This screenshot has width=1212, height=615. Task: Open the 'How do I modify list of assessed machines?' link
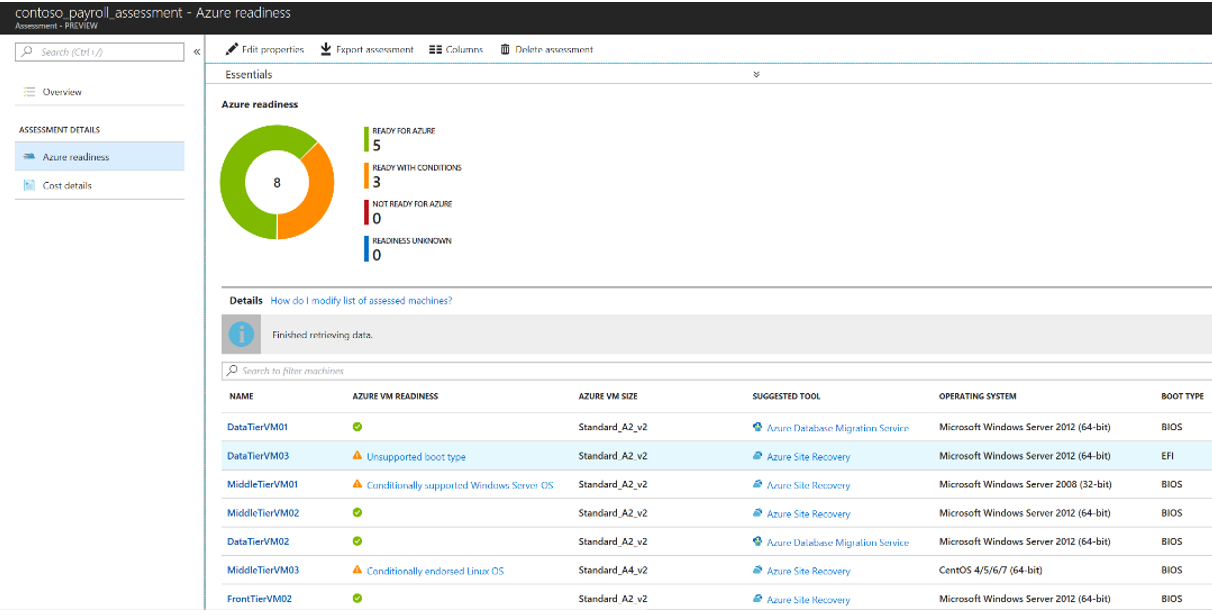click(362, 300)
